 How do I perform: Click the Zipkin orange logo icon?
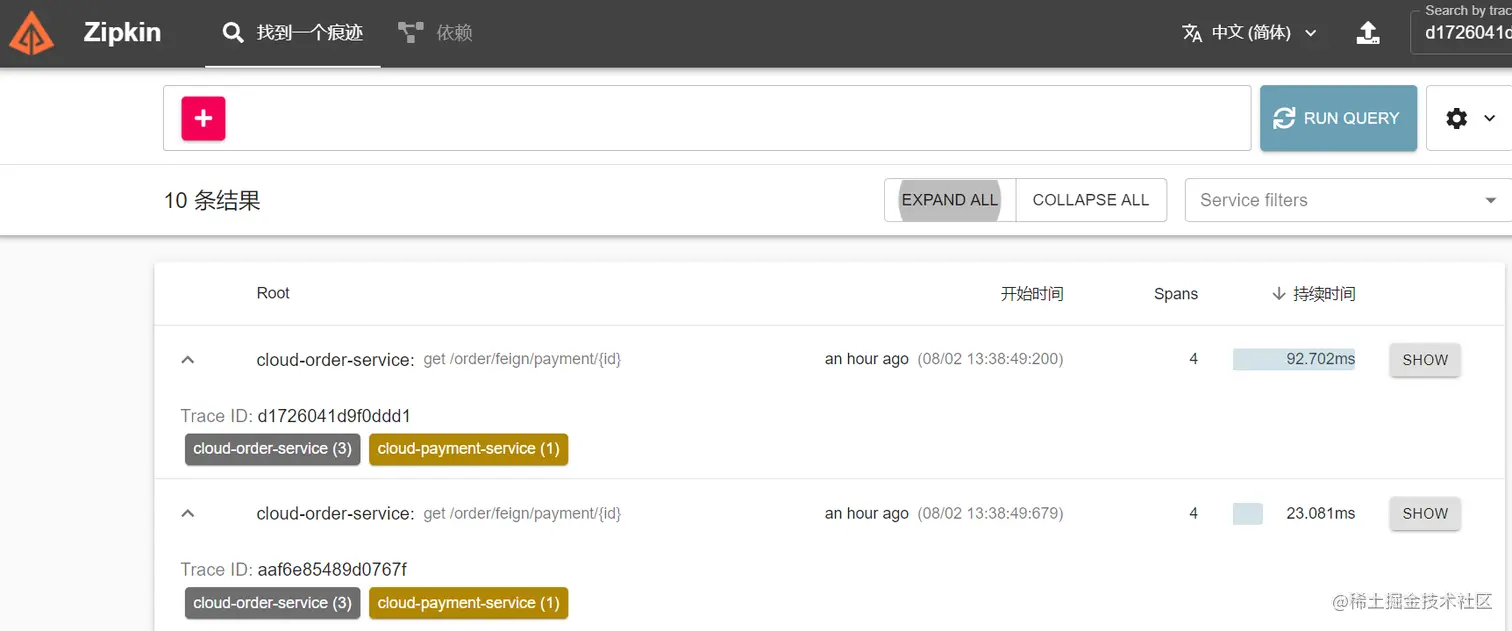(x=32, y=33)
